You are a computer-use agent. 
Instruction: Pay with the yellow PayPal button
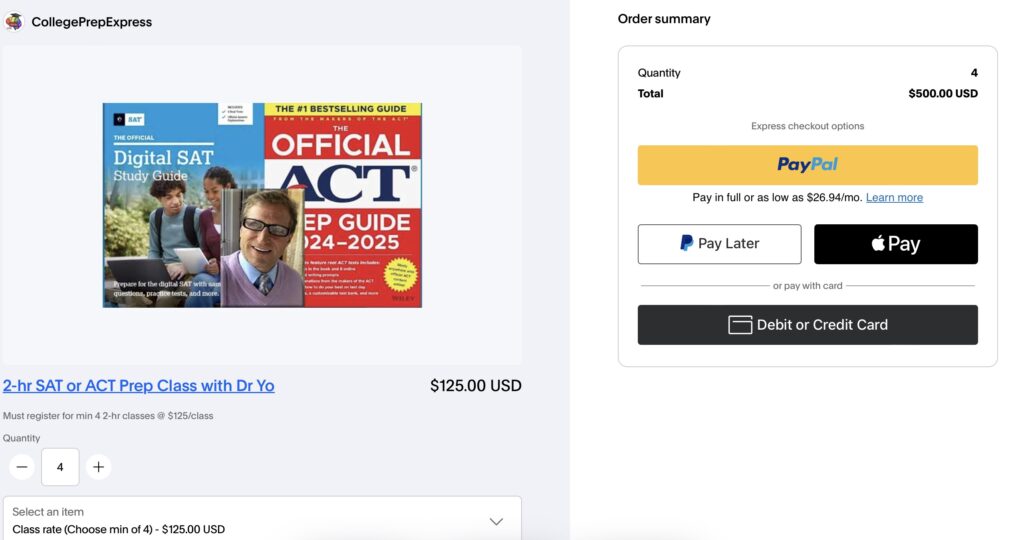click(807, 165)
